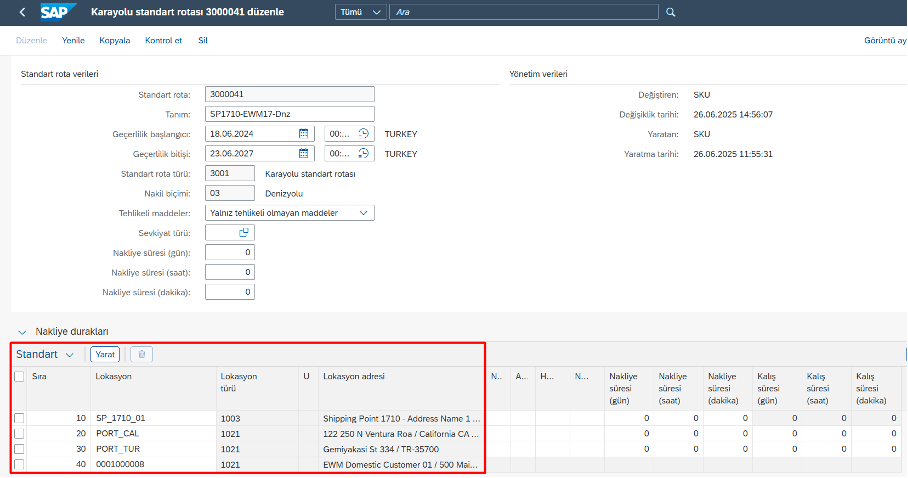Collapse the Nakliye durakları section
Image resolution: width=908 pixels, height=478 pixels.
coord(21,331)
